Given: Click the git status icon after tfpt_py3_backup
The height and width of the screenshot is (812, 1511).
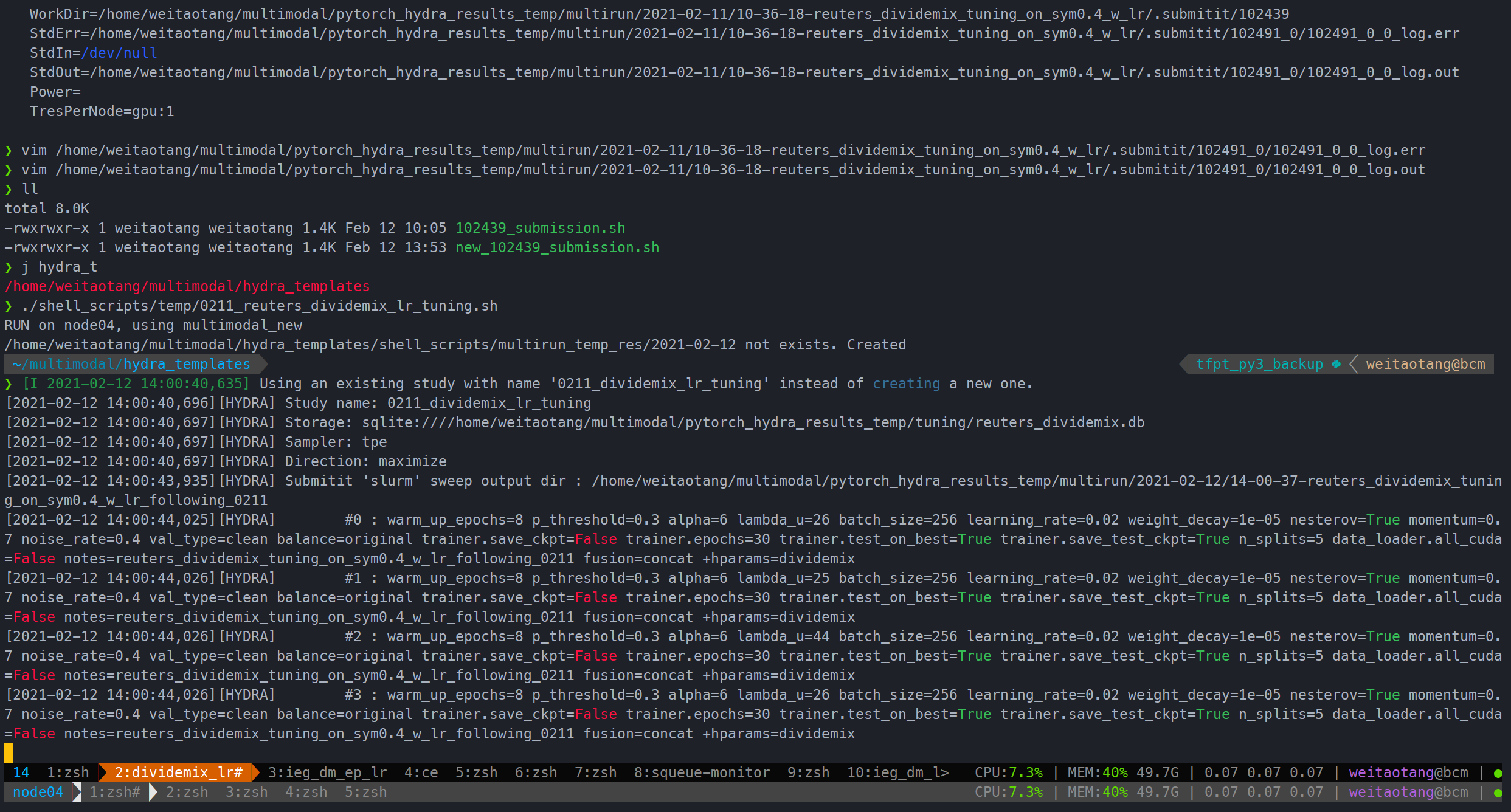Looking at the screenshot, I should pos(1336,364).
